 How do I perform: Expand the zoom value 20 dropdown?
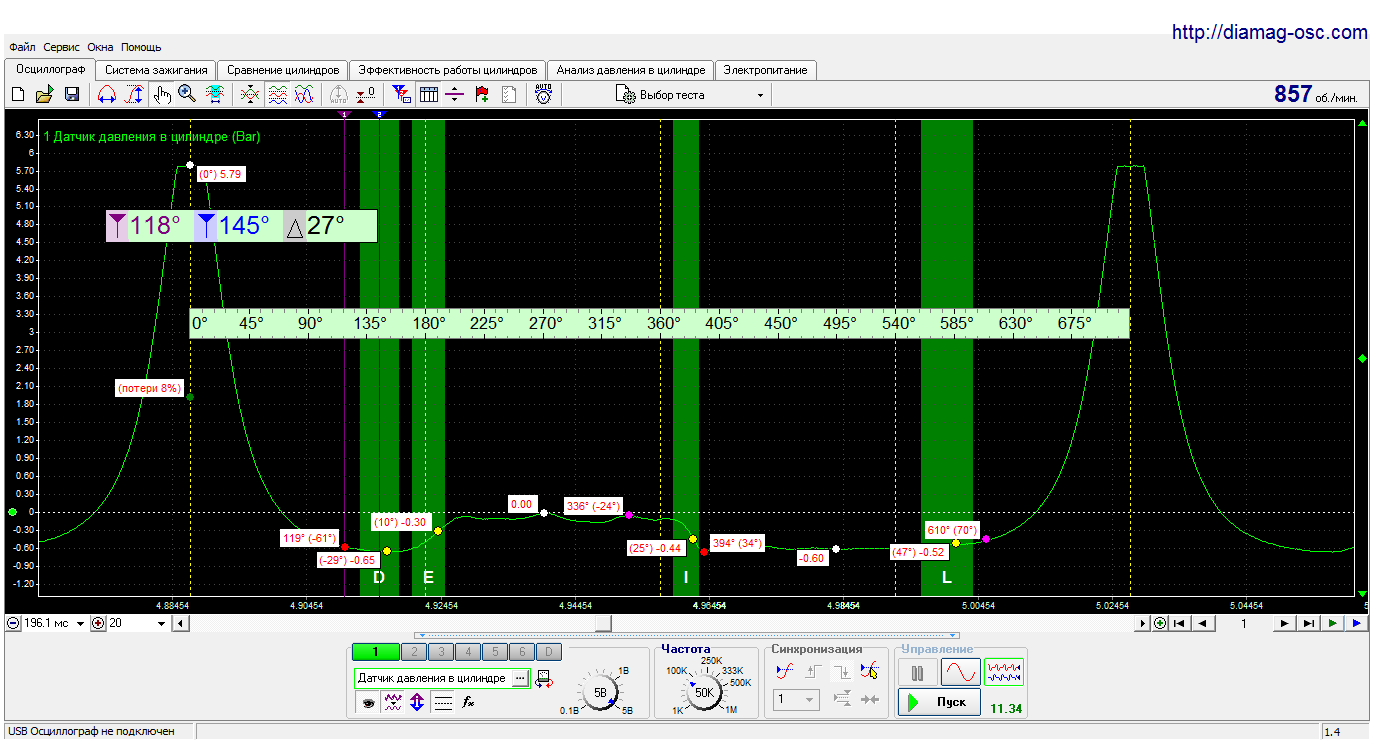tap(162, 623)
